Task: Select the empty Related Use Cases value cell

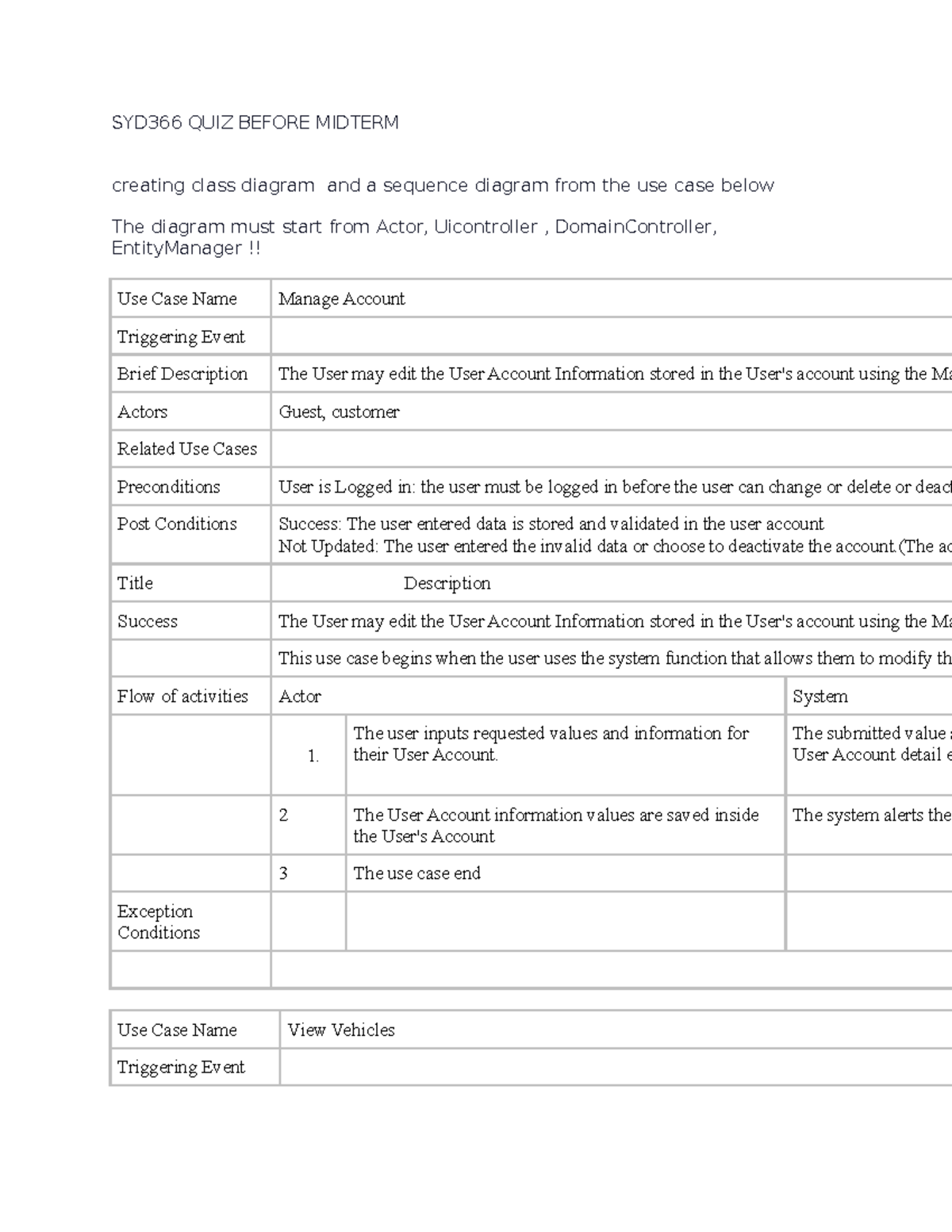Action: tap(611, 449)
